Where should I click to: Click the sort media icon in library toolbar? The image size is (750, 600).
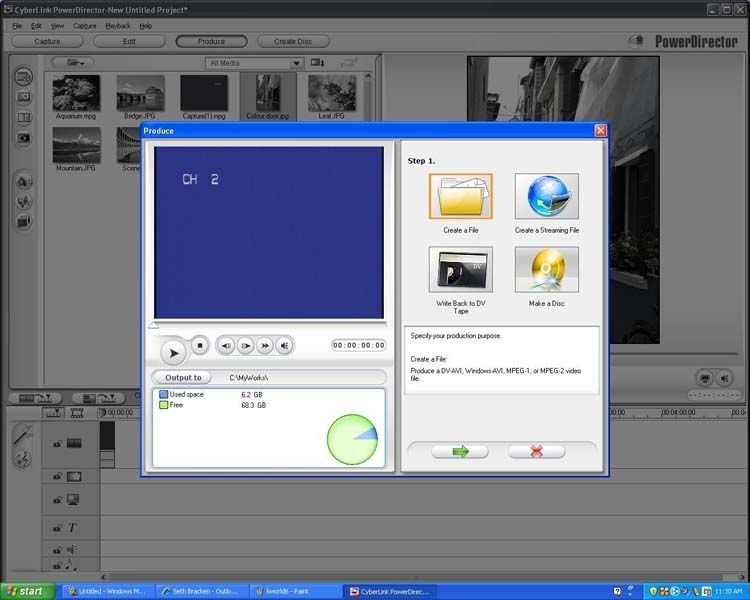click(318, 63)
